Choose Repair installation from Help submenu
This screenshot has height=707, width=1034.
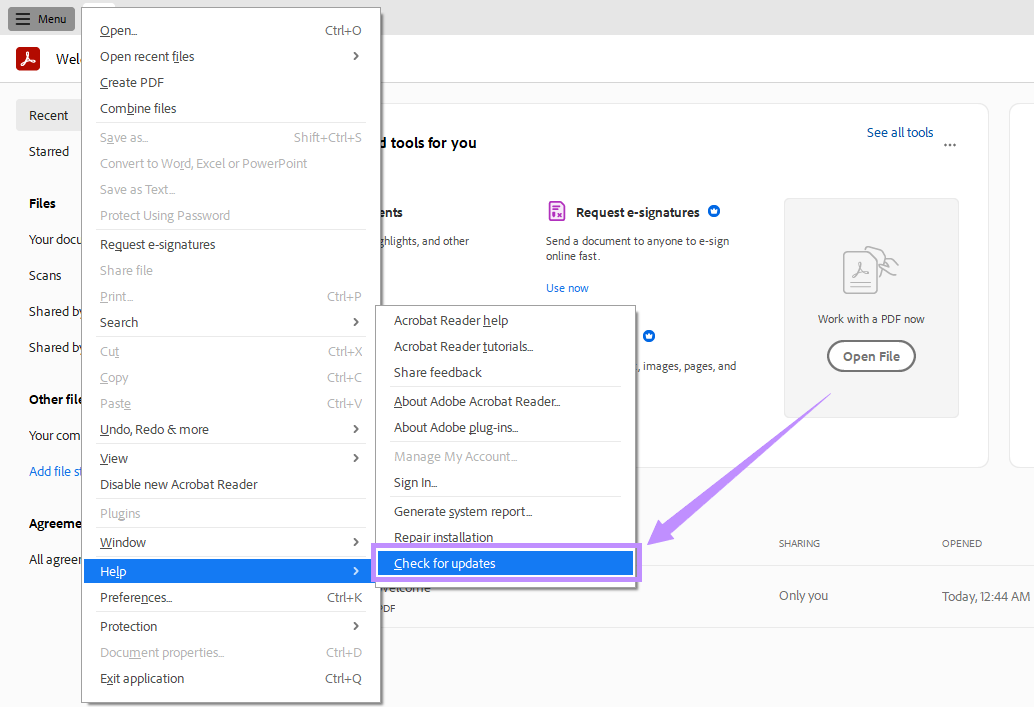click(x=443, y=537)
